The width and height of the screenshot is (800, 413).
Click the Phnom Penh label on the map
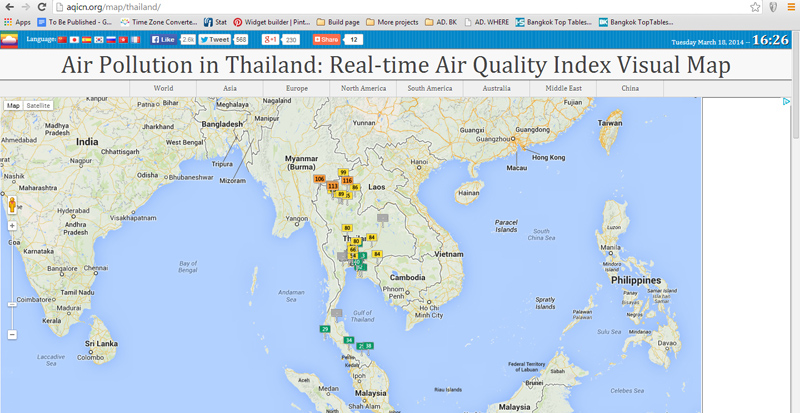pyautogui.click(x=396, y=293)
